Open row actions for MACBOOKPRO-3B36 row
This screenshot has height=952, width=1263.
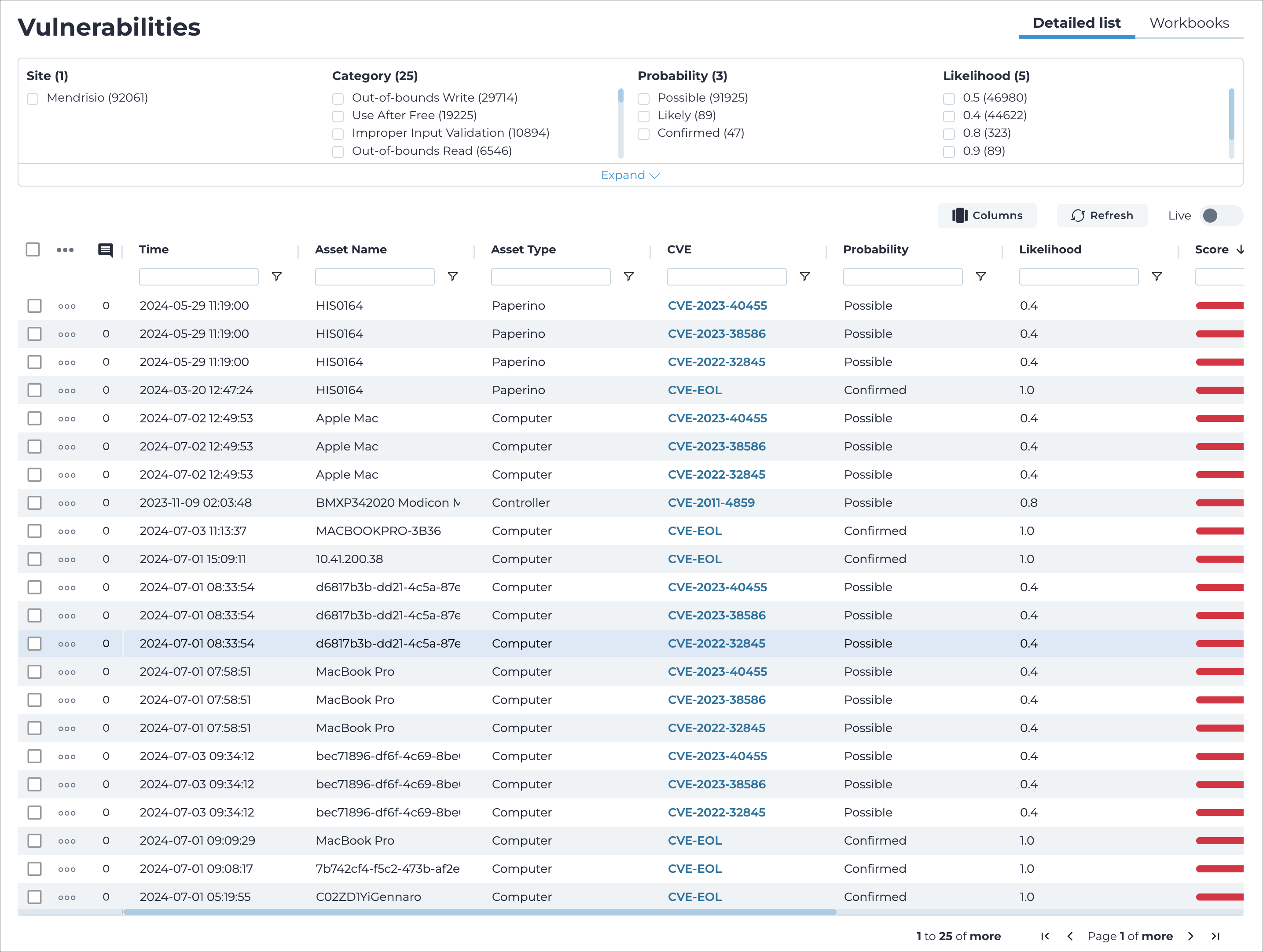pyautogui.click(x=67, y=531)
